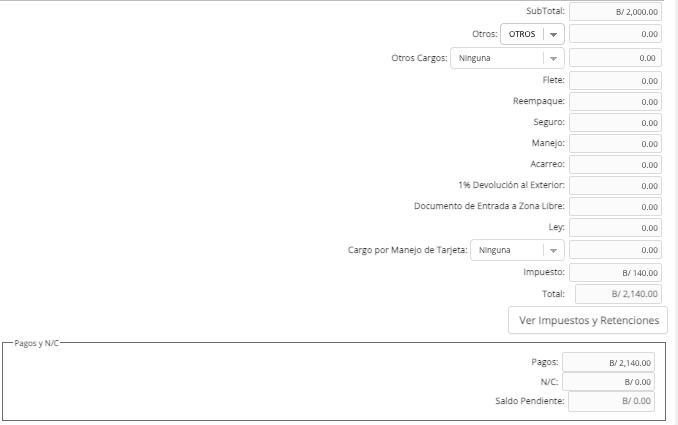Click the card handling charge amount field
The image size is (678, 425).
[x=615, y=250]
